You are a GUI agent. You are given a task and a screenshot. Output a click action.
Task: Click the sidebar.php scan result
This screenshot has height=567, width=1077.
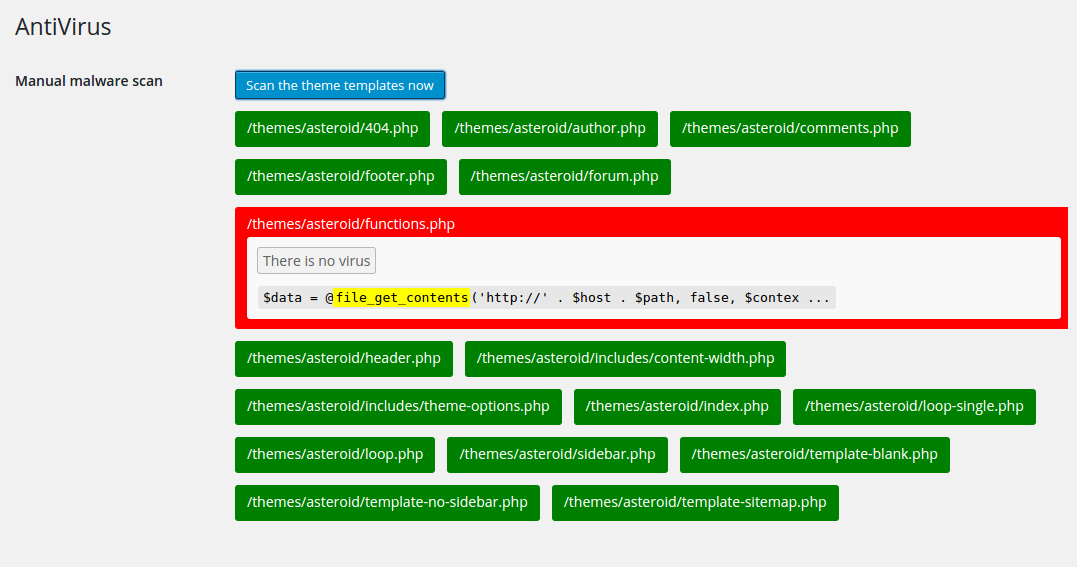tap(557, 454)
